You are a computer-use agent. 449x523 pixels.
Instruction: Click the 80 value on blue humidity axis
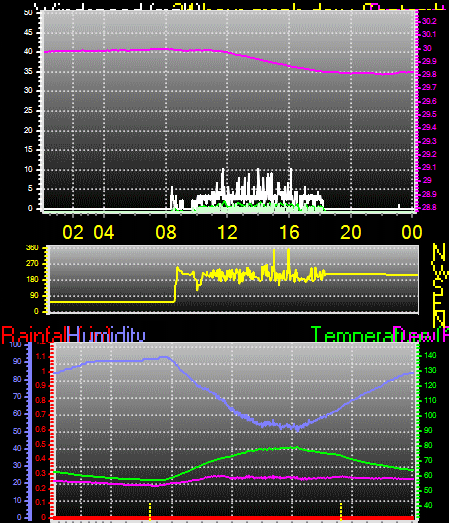tap(17, 379)
